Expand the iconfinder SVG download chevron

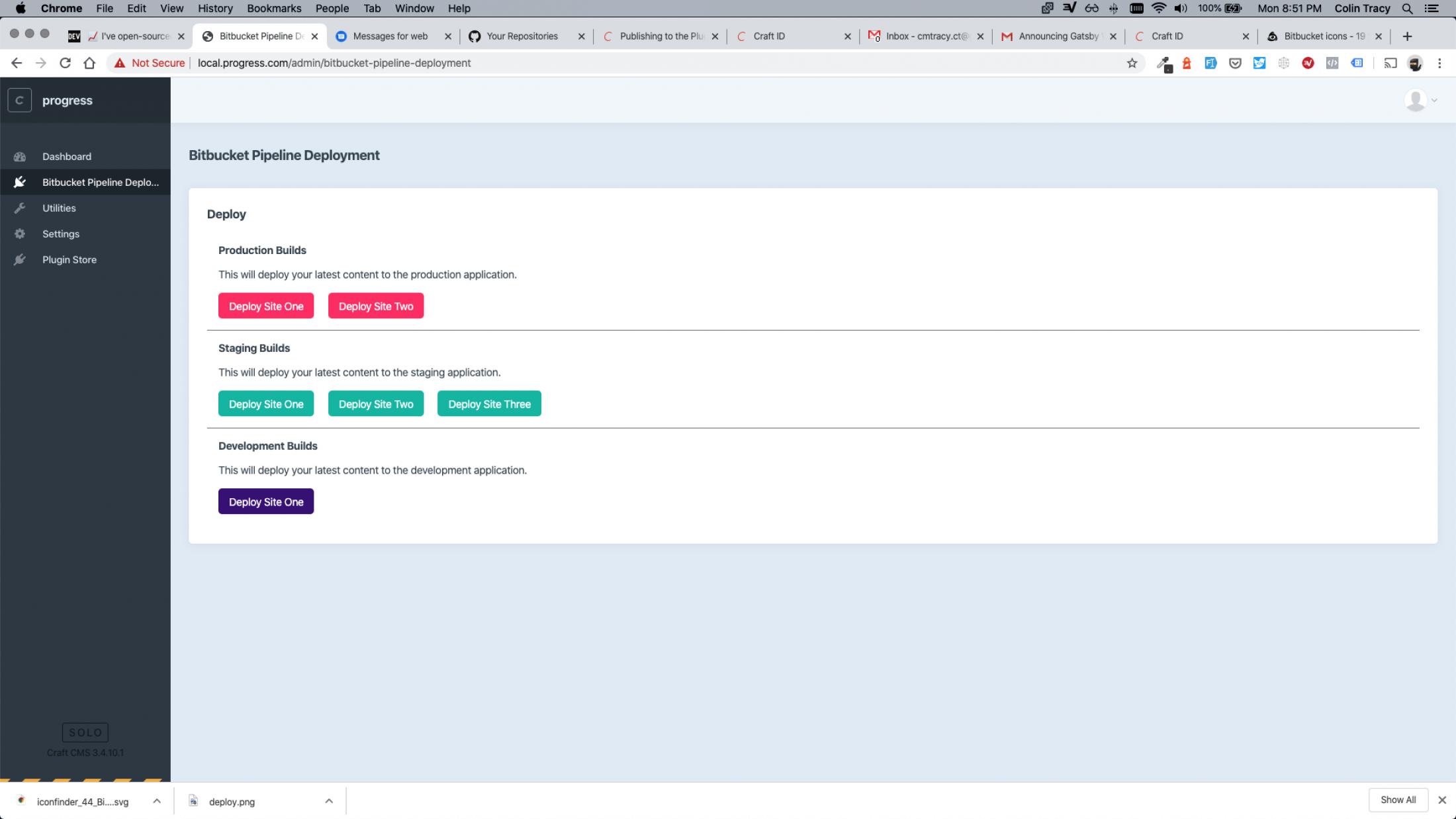click(157, 800)
